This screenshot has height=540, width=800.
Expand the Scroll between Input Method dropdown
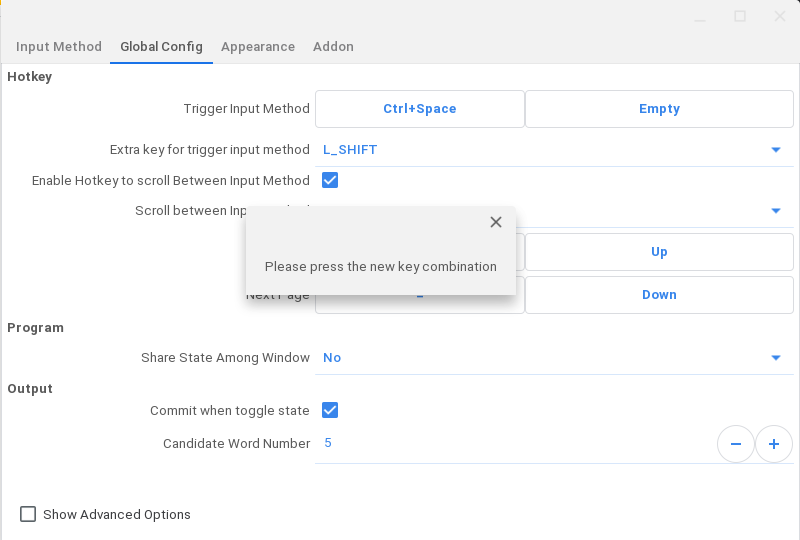coord(775,211)
